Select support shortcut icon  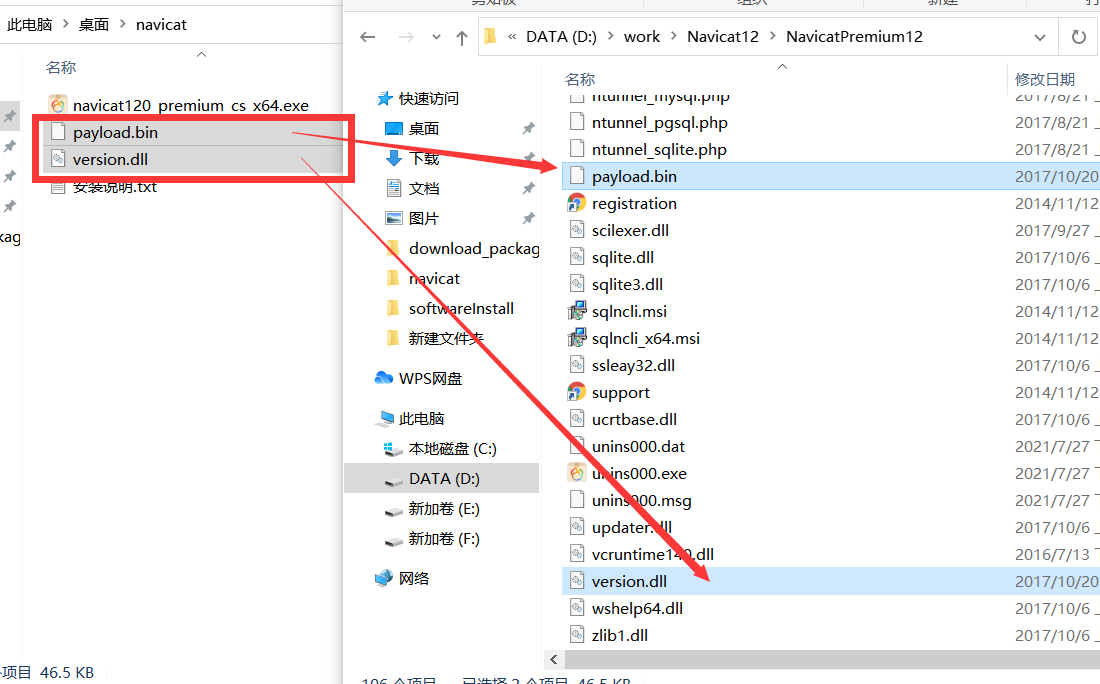[x=577, y=392]
